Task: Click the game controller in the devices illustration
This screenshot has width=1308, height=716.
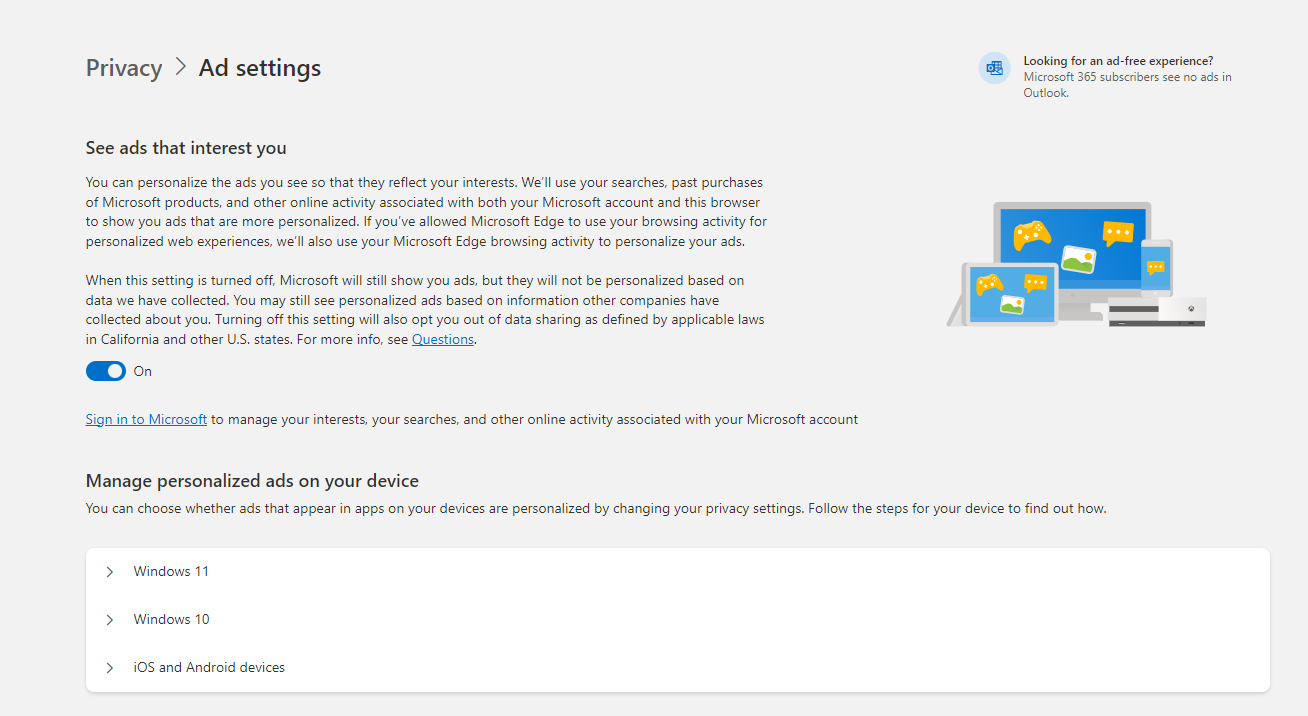Action: click(x=1032, y=237)
